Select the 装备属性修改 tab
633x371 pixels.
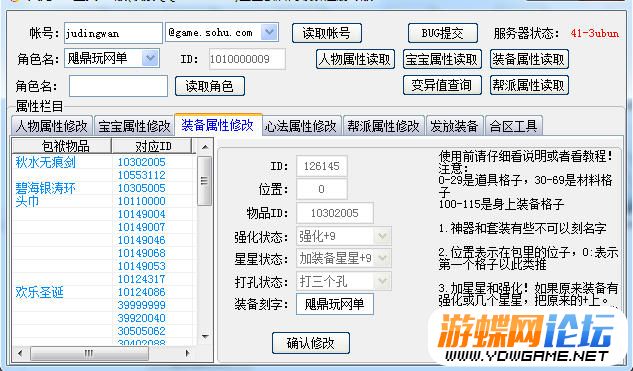[218, 125]
